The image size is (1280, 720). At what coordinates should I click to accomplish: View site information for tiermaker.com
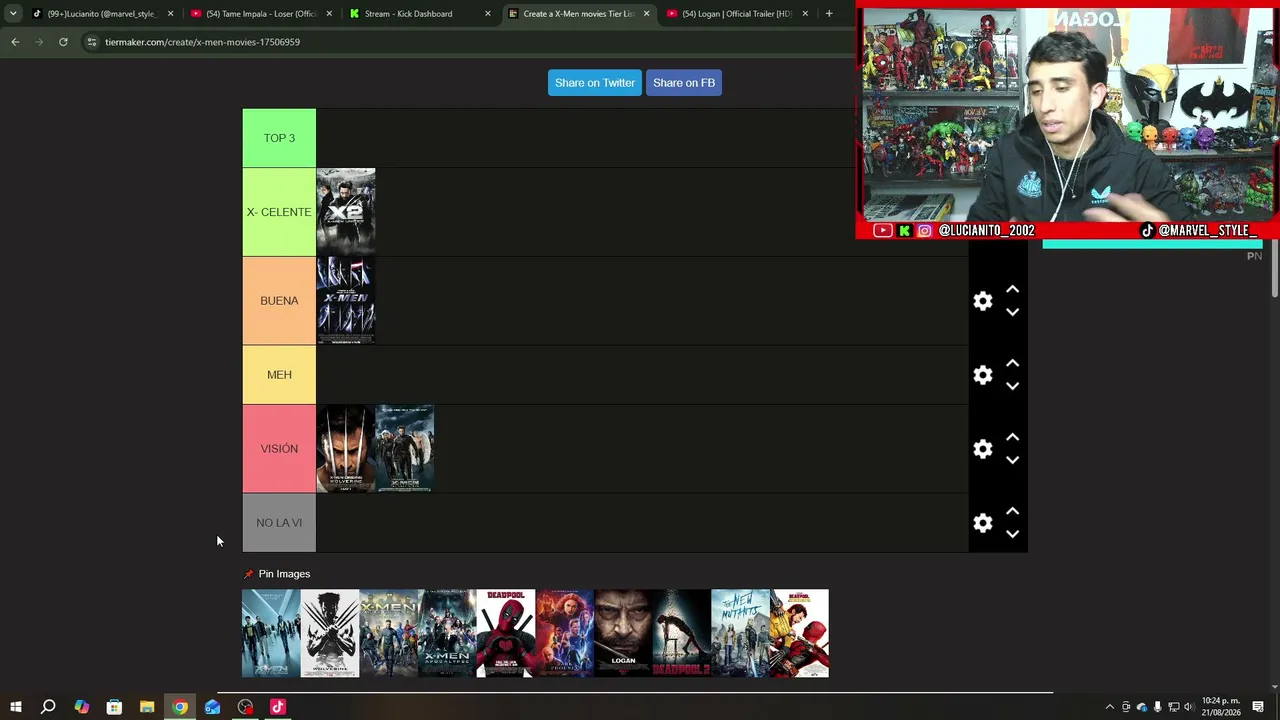tap(92, 42)
